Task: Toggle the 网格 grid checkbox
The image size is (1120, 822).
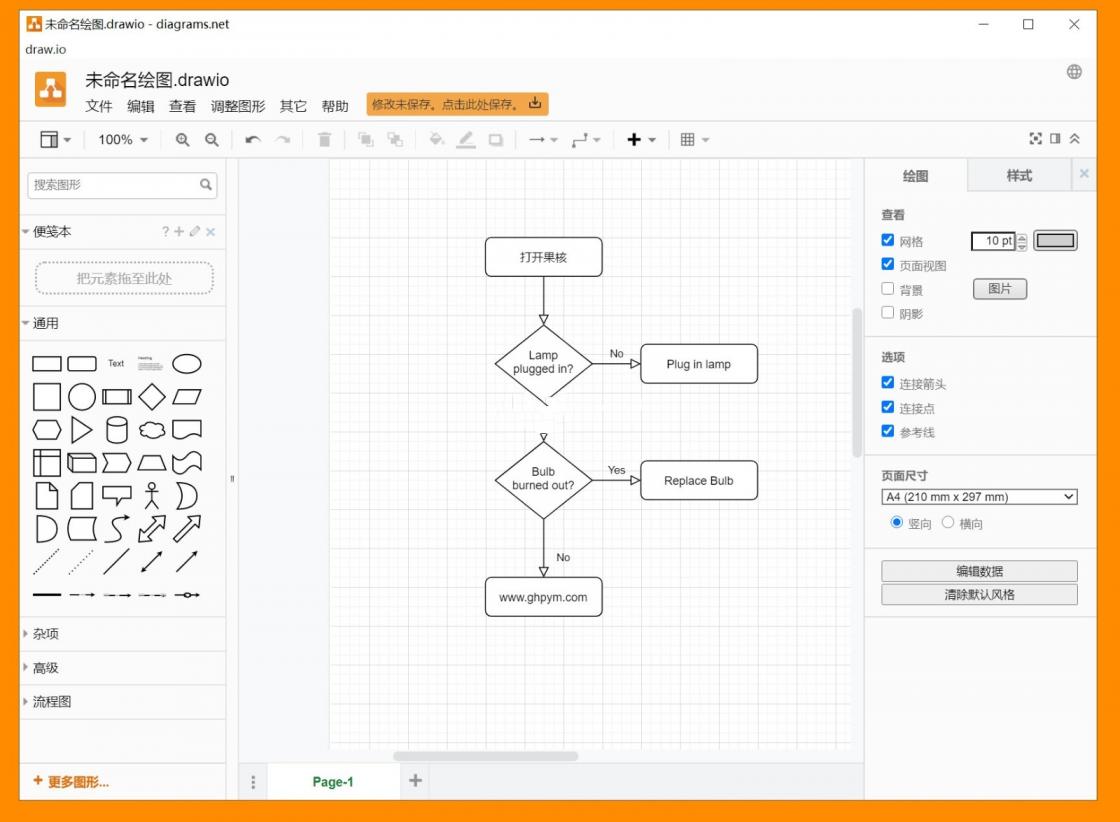Action: pos(887,240)
